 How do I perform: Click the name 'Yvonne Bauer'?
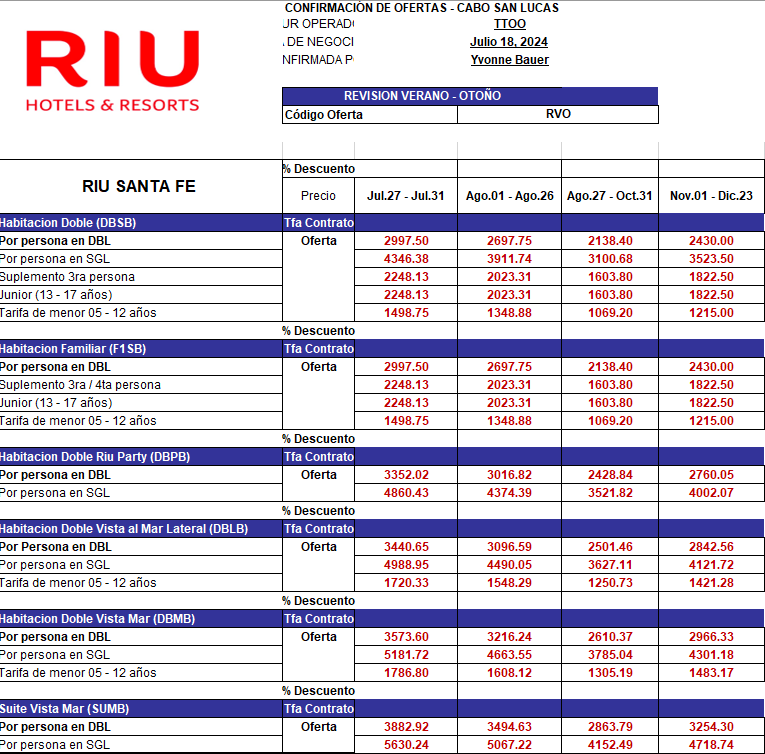point(509,60)
